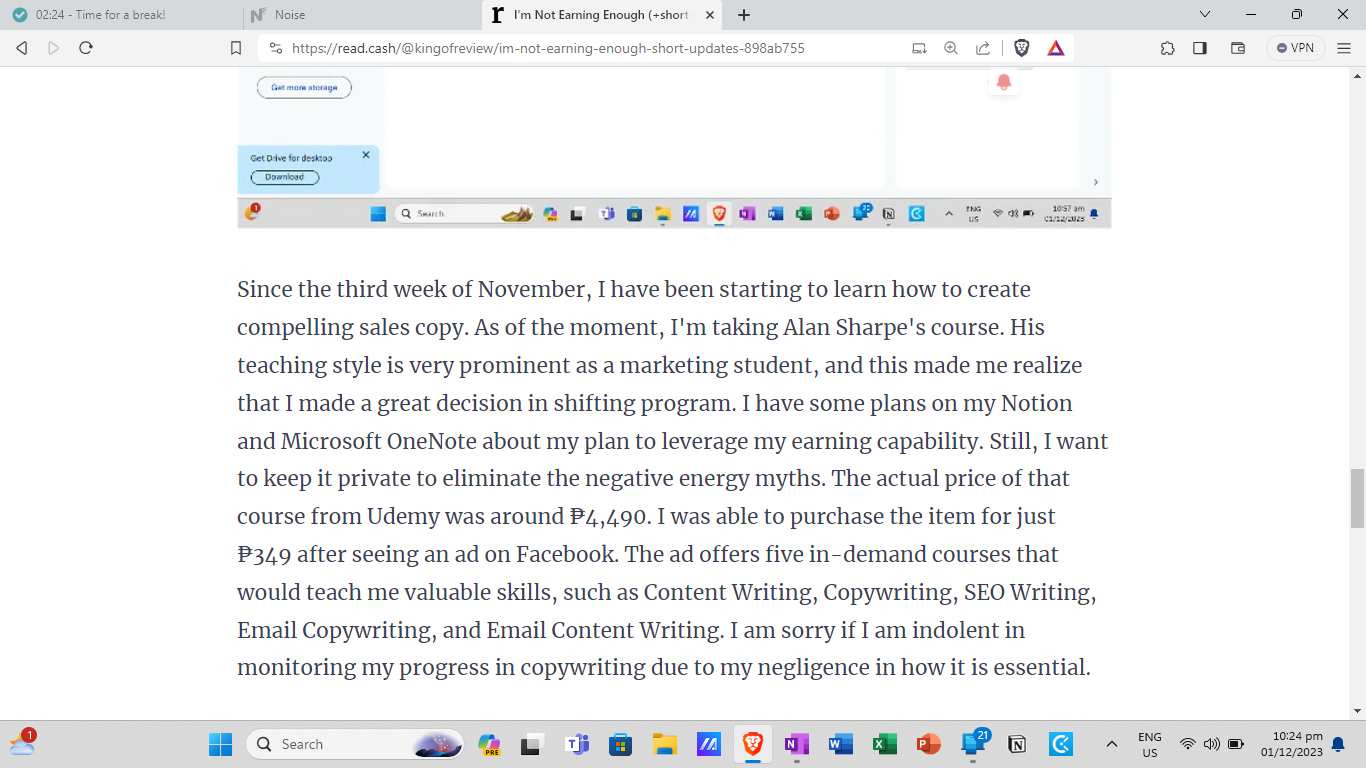Click the VPN button
The height and width of the screenshot is (768, 1366).
[x=1296, y=48]
